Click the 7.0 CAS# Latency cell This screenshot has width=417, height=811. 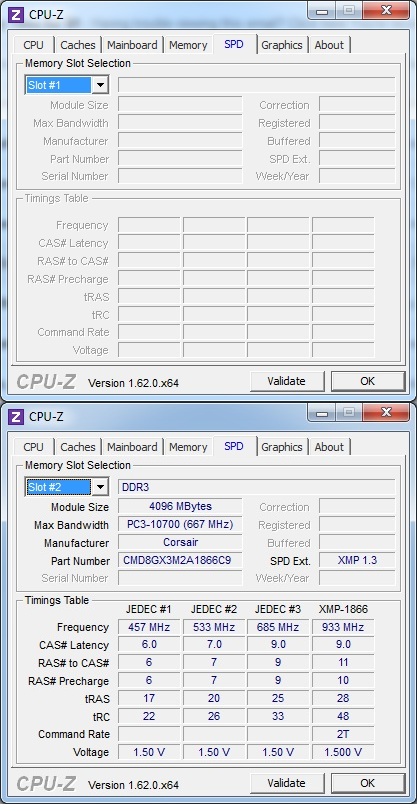tap(214, 644)
